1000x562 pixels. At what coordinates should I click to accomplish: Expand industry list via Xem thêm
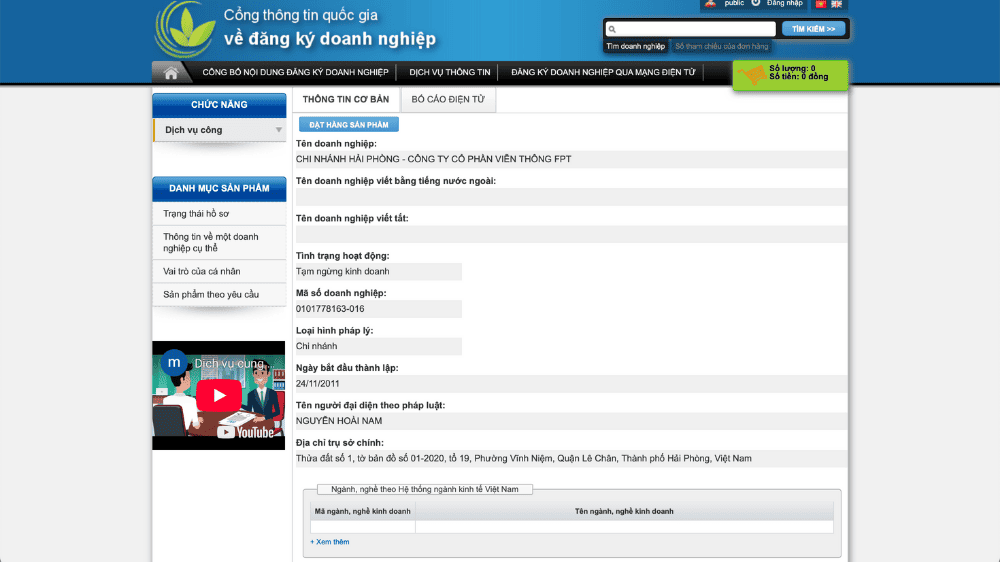330,542
